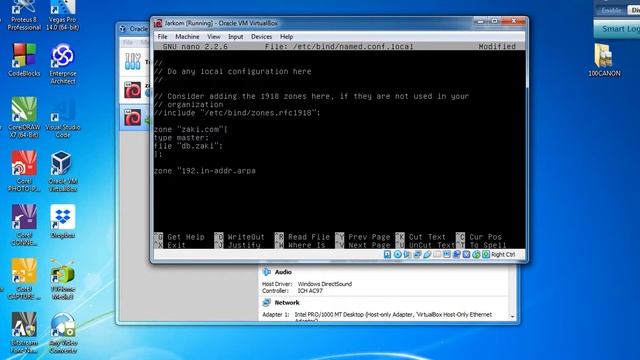Open the Input menu
The image size is (640, 360).
point(236,37)
